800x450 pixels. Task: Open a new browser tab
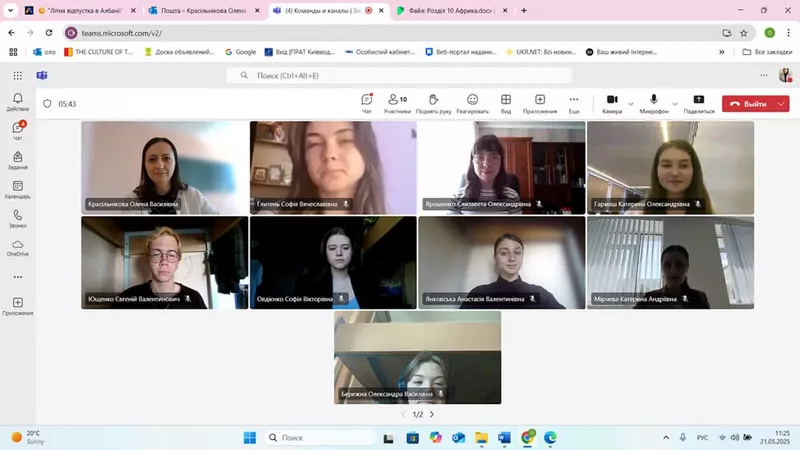(523, 10)
